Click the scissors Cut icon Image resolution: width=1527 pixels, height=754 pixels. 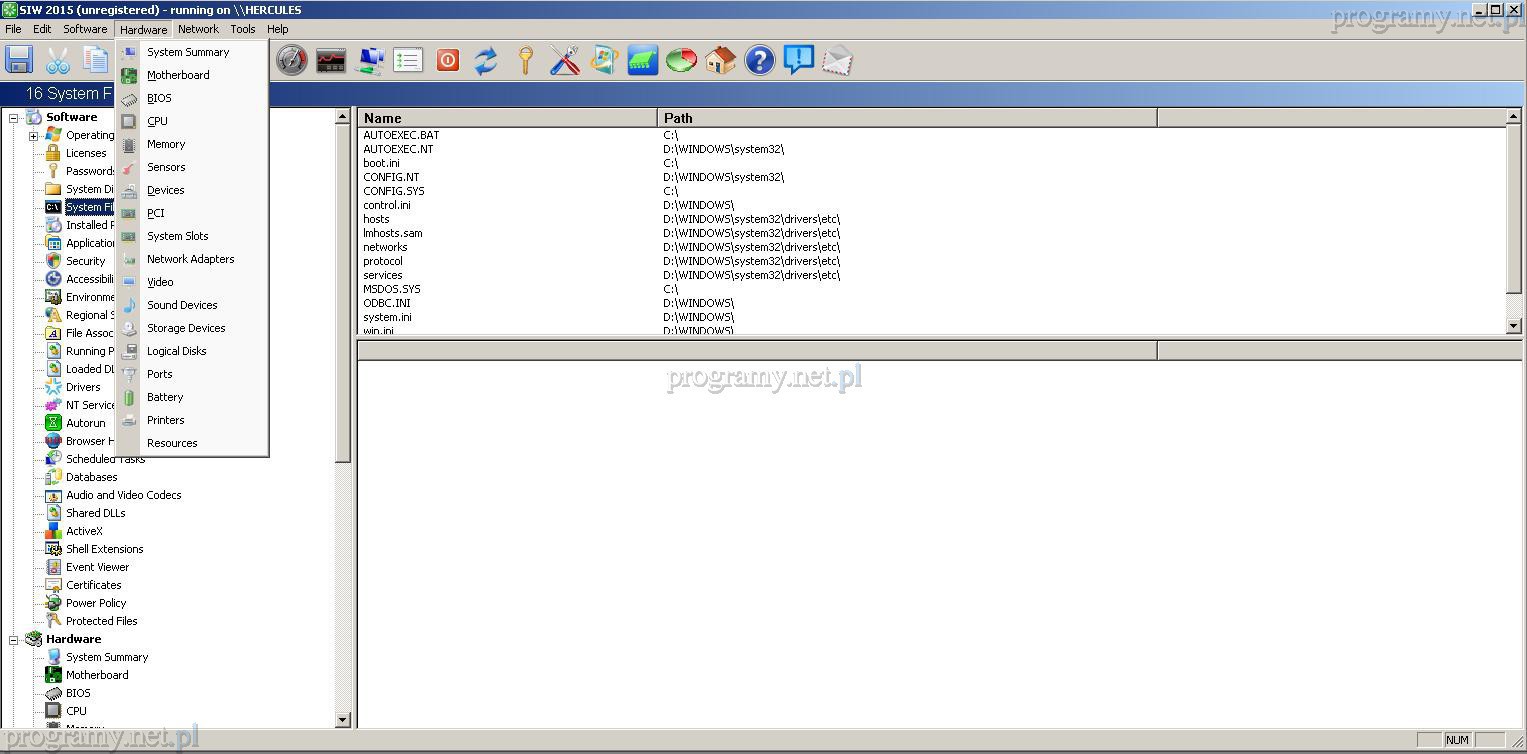tap(58, 60)
